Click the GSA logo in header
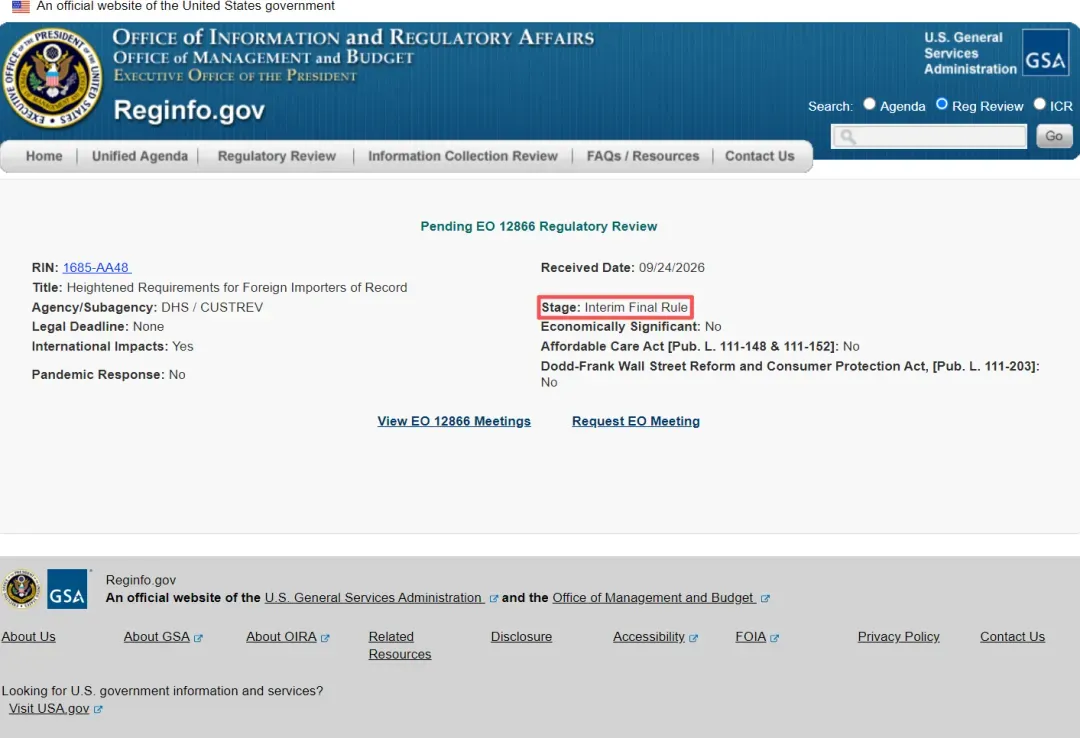The width and height of the screenshot is (1080, 738). click(x=1045, y=52)
